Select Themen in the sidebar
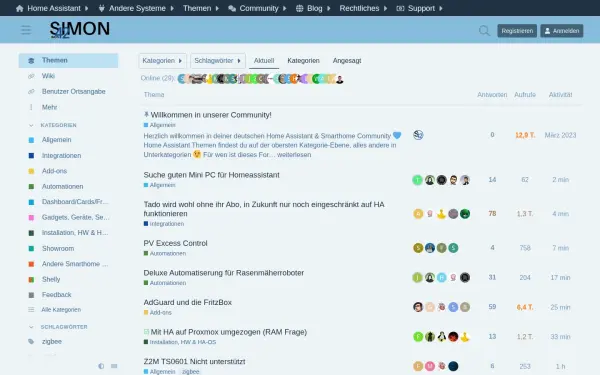Viewport: 600px width, 375px height. [68, 60]
